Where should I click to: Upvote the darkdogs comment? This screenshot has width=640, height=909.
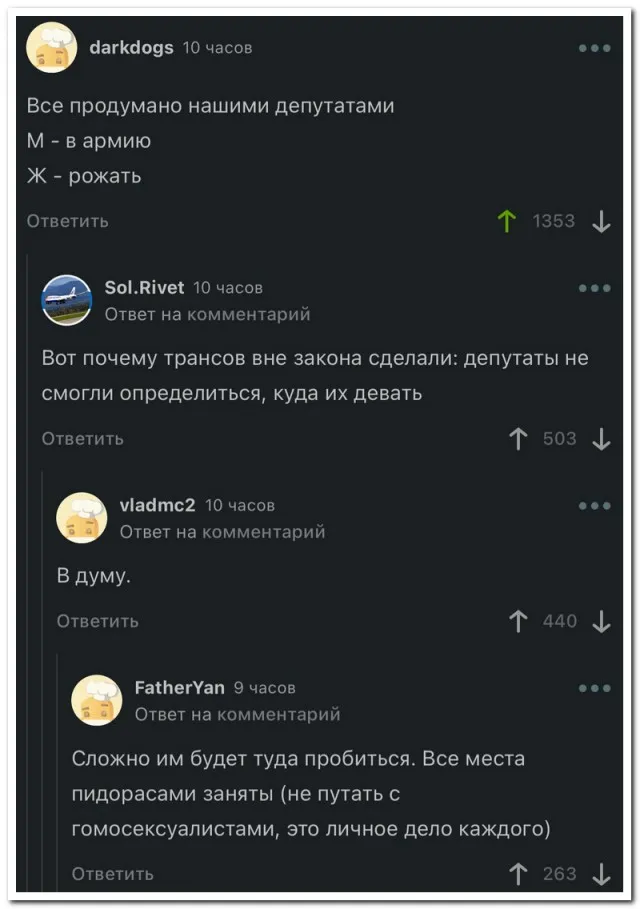coord(506,222)
